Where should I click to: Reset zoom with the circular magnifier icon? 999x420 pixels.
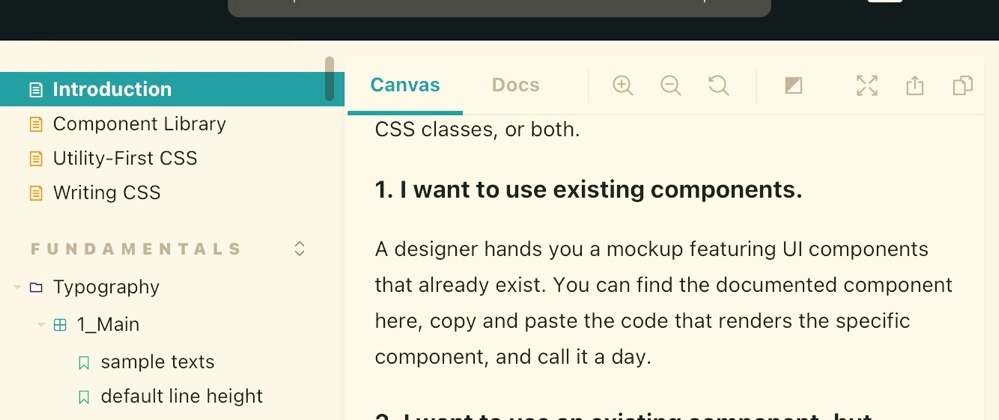(718, 86)
